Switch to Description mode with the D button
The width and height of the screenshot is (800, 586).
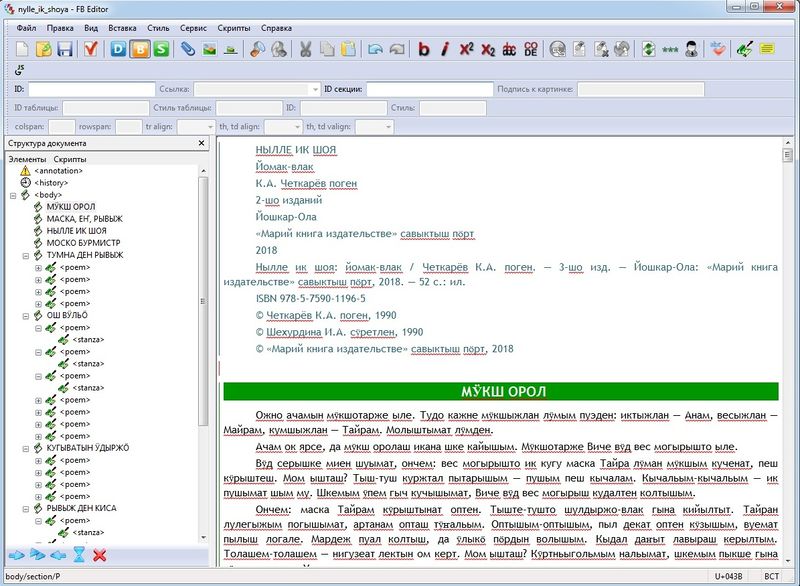118,49
